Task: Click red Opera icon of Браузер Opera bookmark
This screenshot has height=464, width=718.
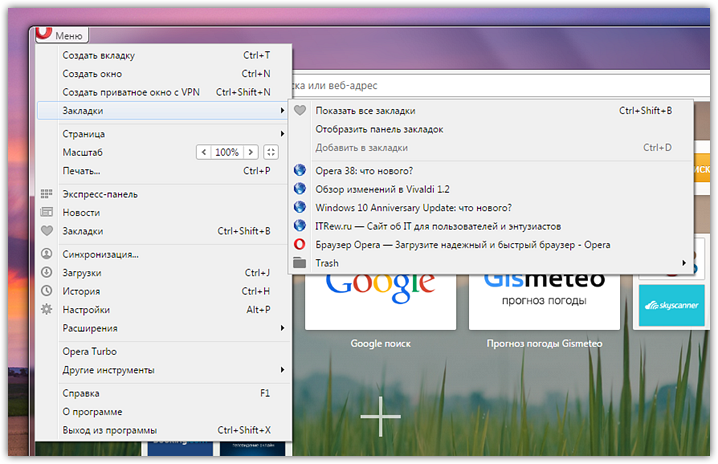Action: 299,244
